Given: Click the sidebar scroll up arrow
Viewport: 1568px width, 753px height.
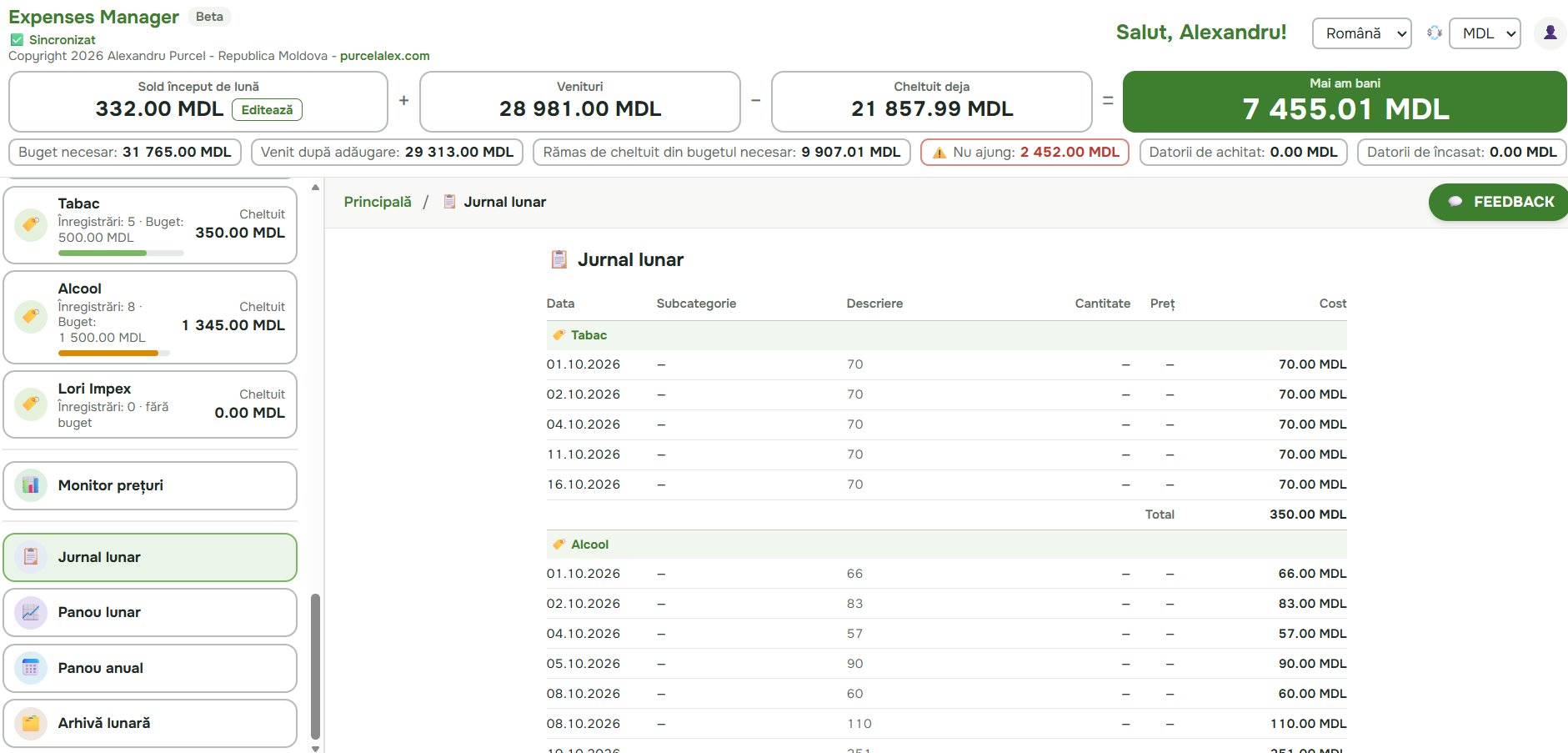Looking at the screenshot, I should coord(315,188).
